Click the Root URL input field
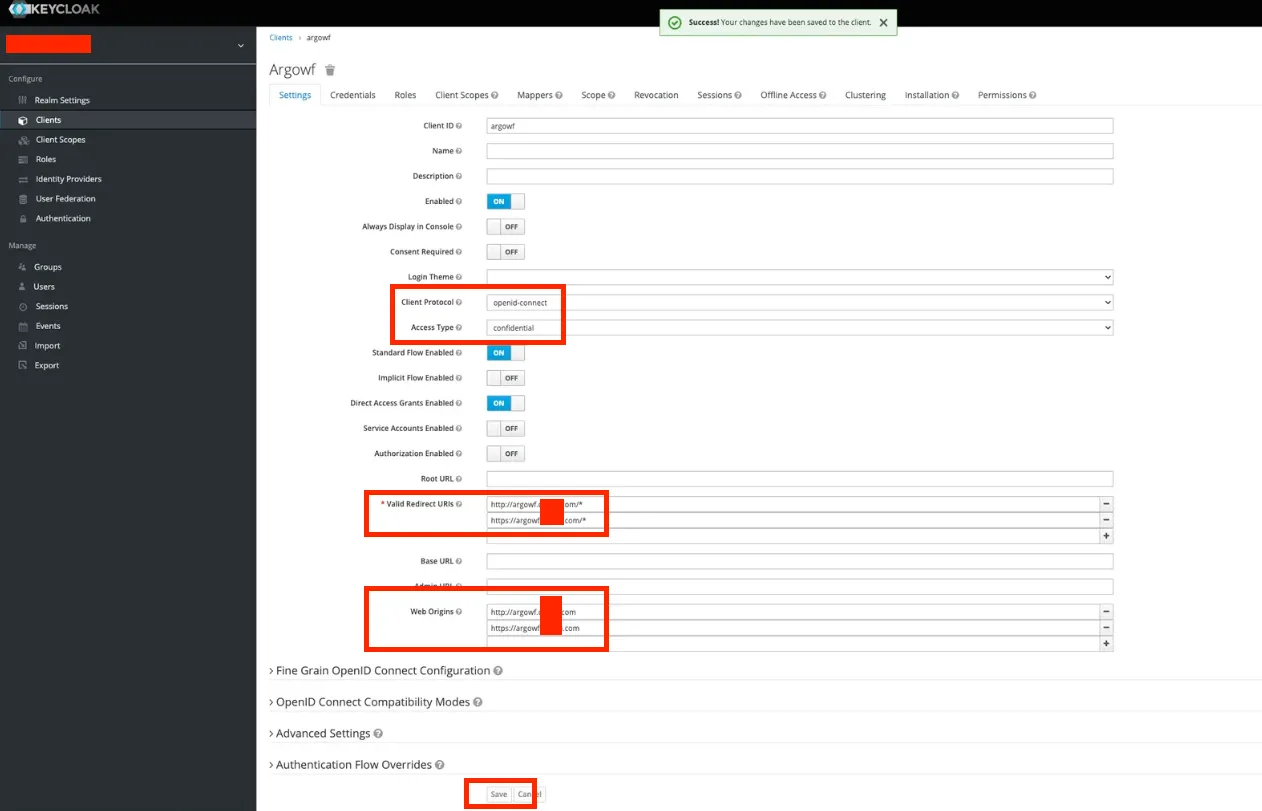Viewport: 1262px width, 811px height. pos(800,479)
